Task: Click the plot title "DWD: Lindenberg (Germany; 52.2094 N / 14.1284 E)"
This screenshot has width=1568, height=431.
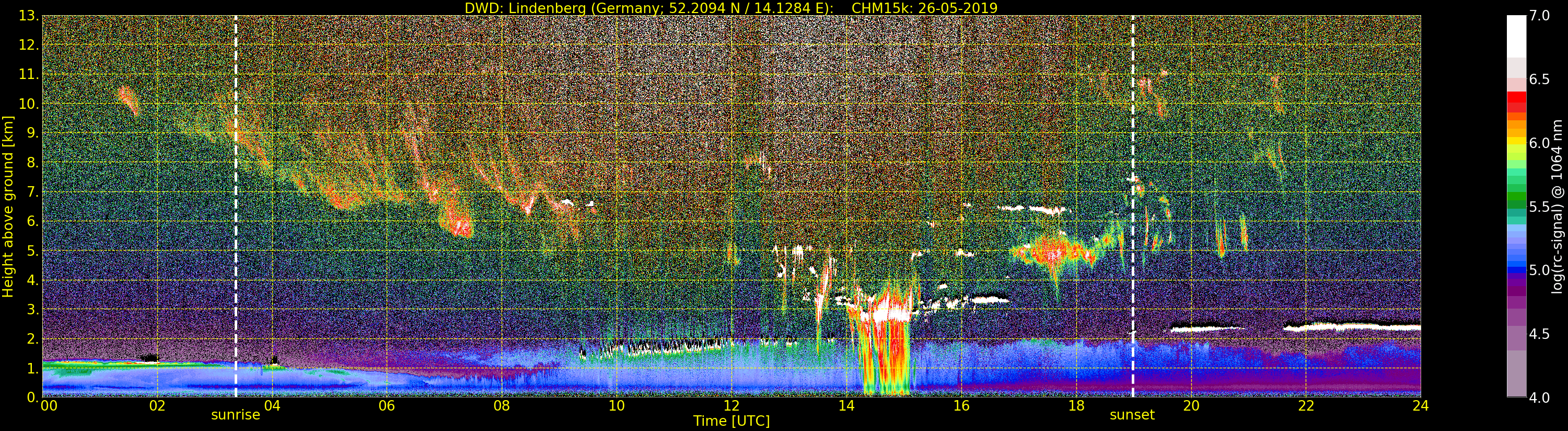Action: coord(649,8)
